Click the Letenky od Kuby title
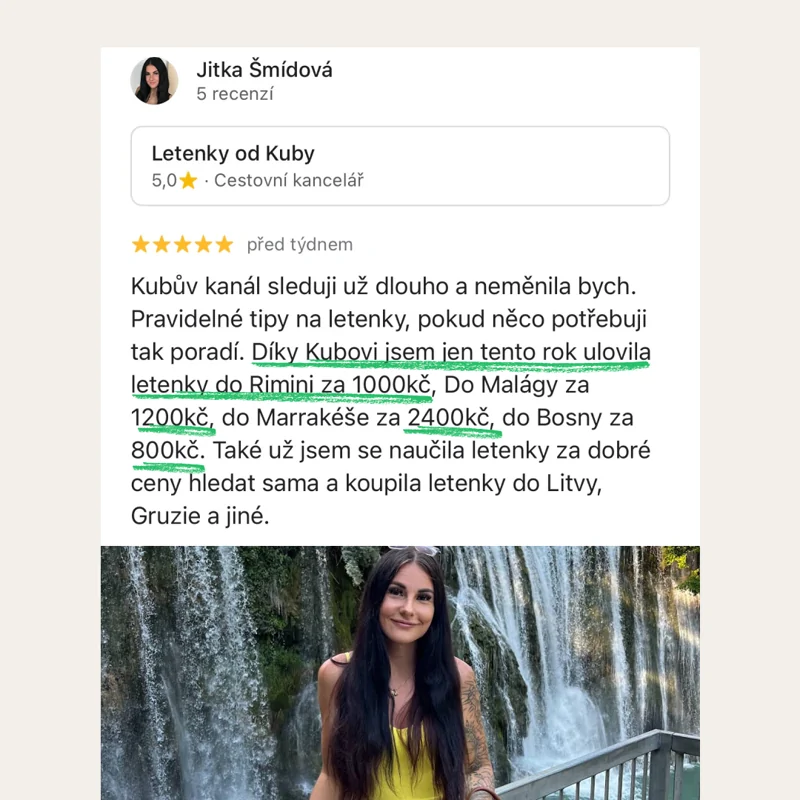The image size is (800, 800). pyautogui.click(x=233, y=153)
